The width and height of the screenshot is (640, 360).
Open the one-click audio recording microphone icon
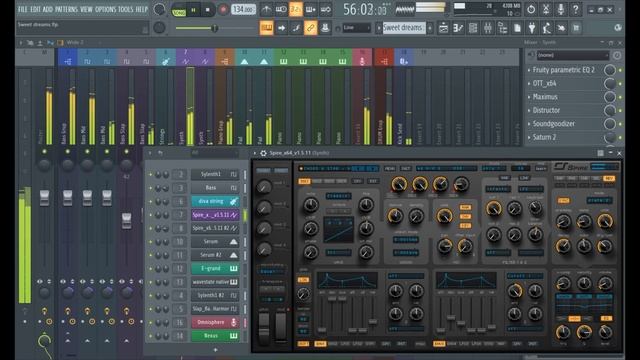click(560, 9)
